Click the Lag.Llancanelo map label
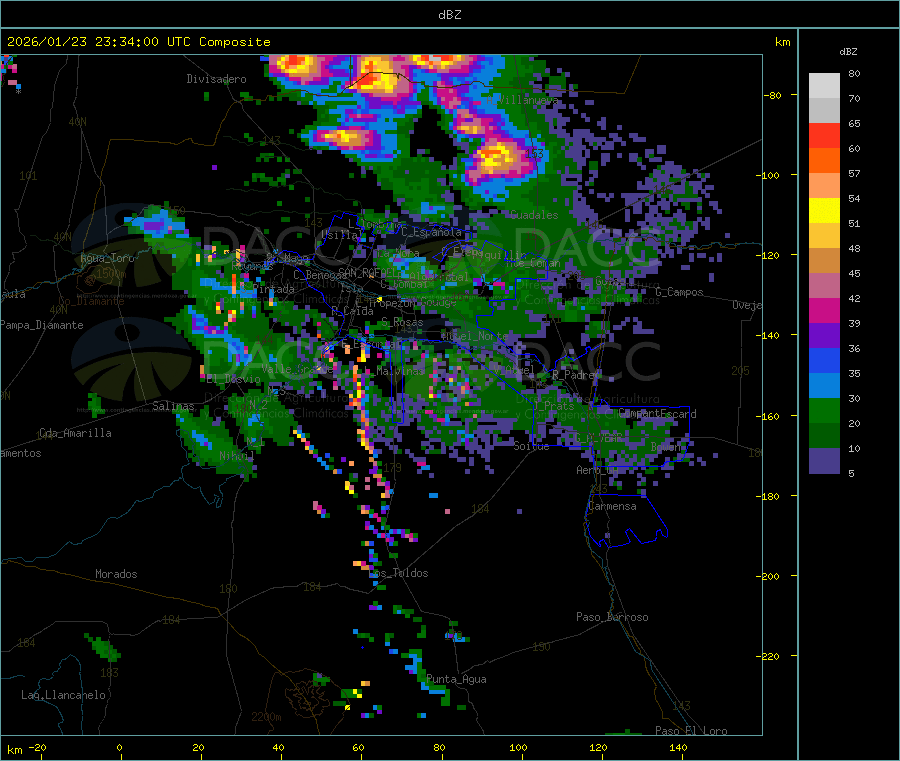 [63, 695]
